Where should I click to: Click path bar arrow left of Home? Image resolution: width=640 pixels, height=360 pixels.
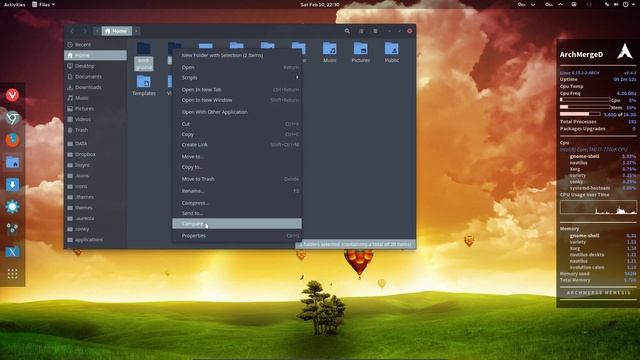coord(97,31)
